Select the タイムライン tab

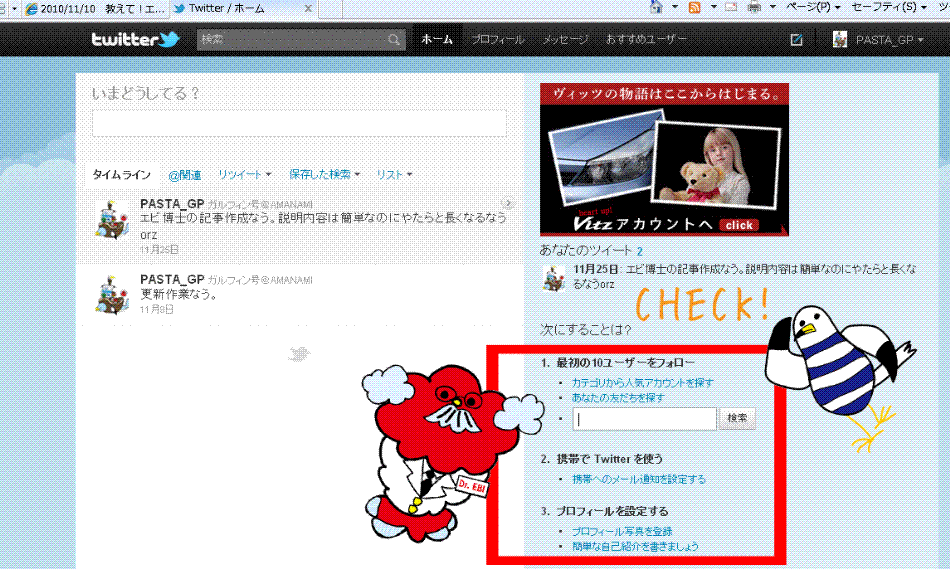coord(122,175)
